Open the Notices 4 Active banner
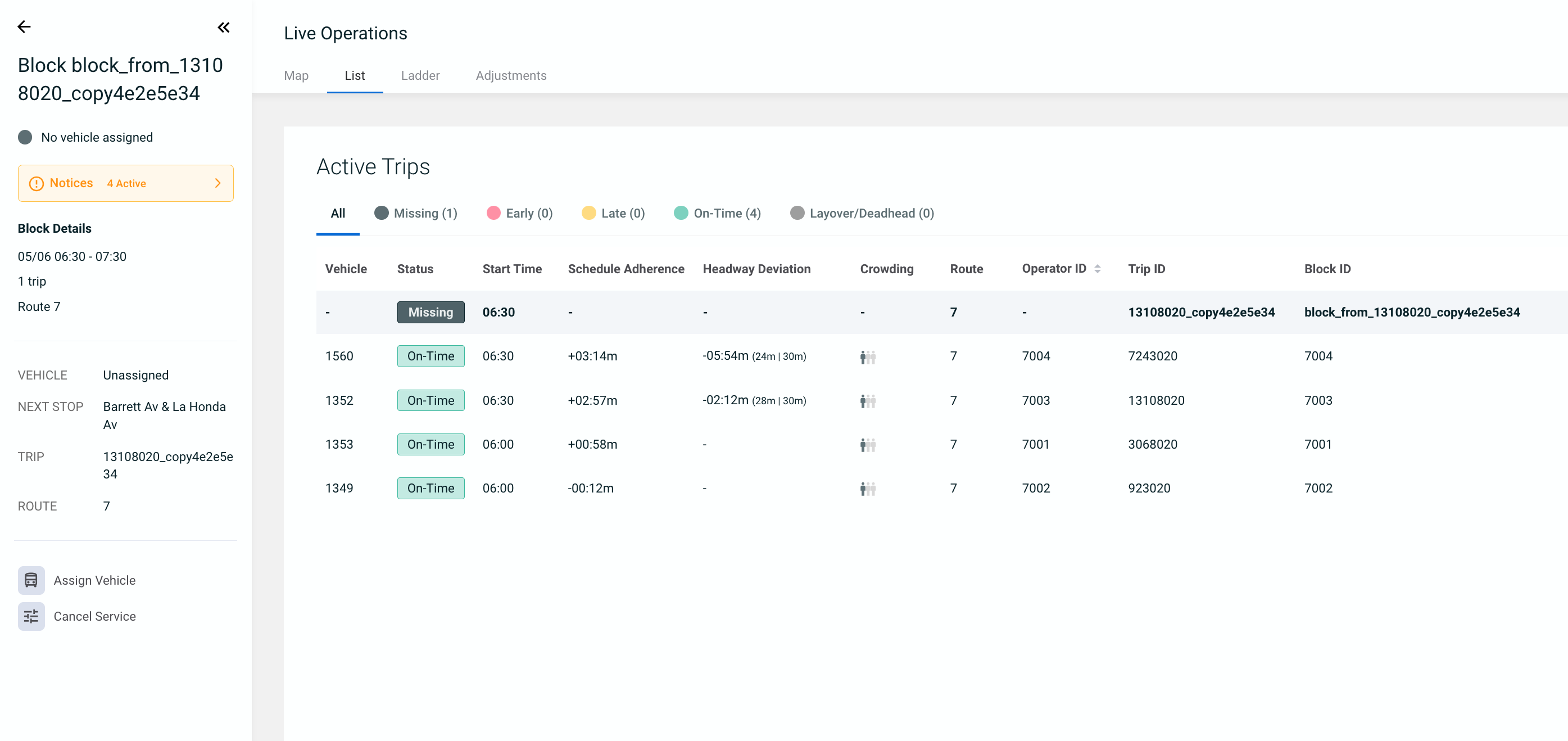 125,183
